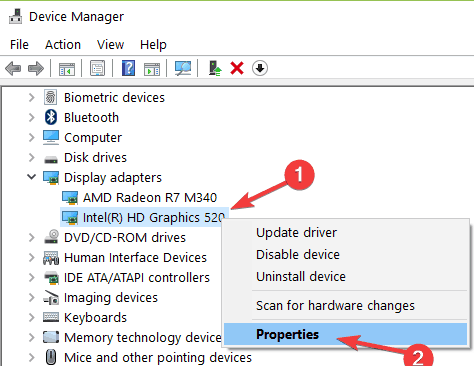Expand the IDE ATA/ATAPI controllers node

(x=32, y=277)
